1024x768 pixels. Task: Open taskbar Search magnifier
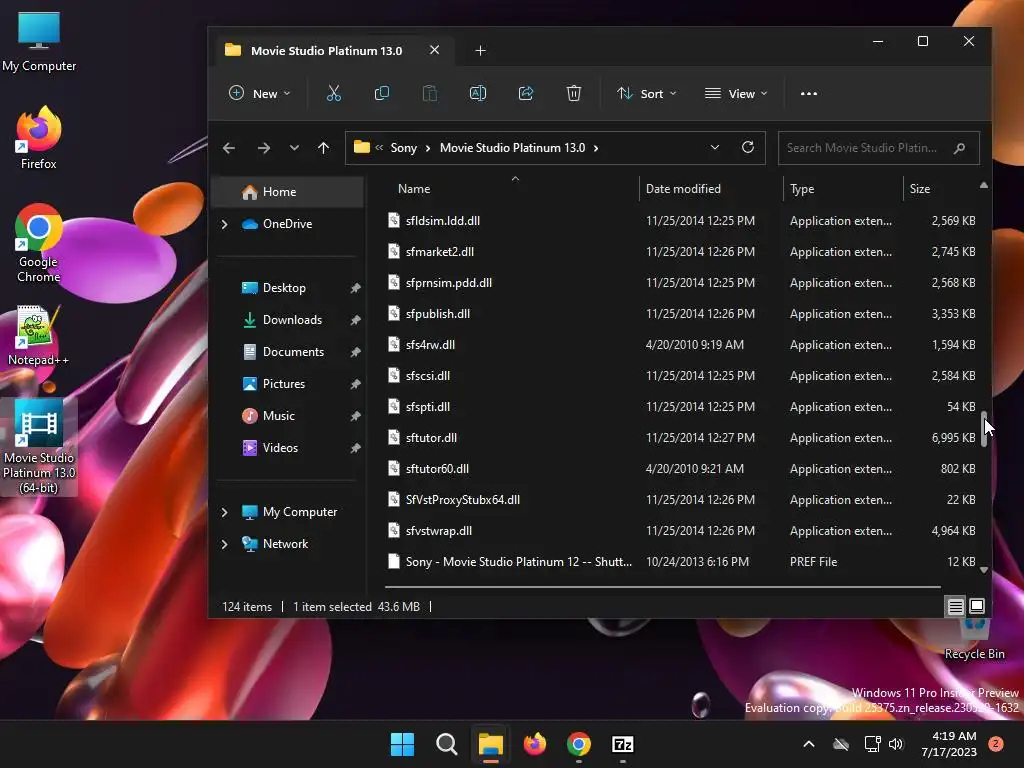pos(447,744)
